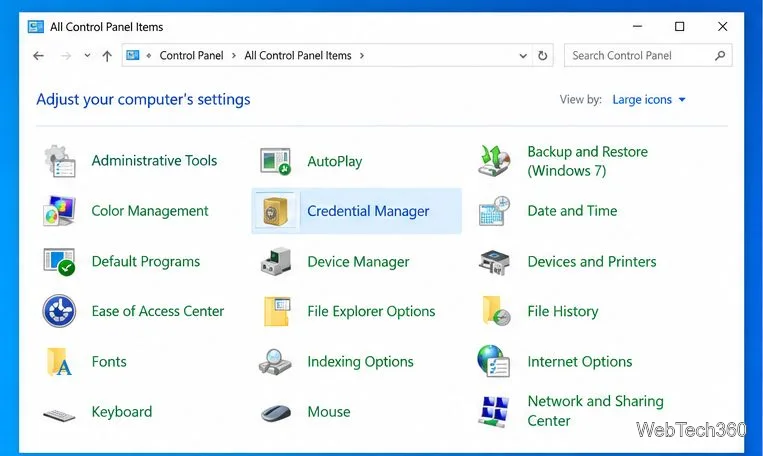
Task: Open the Fonts link
Action: (x=109, y=362)
